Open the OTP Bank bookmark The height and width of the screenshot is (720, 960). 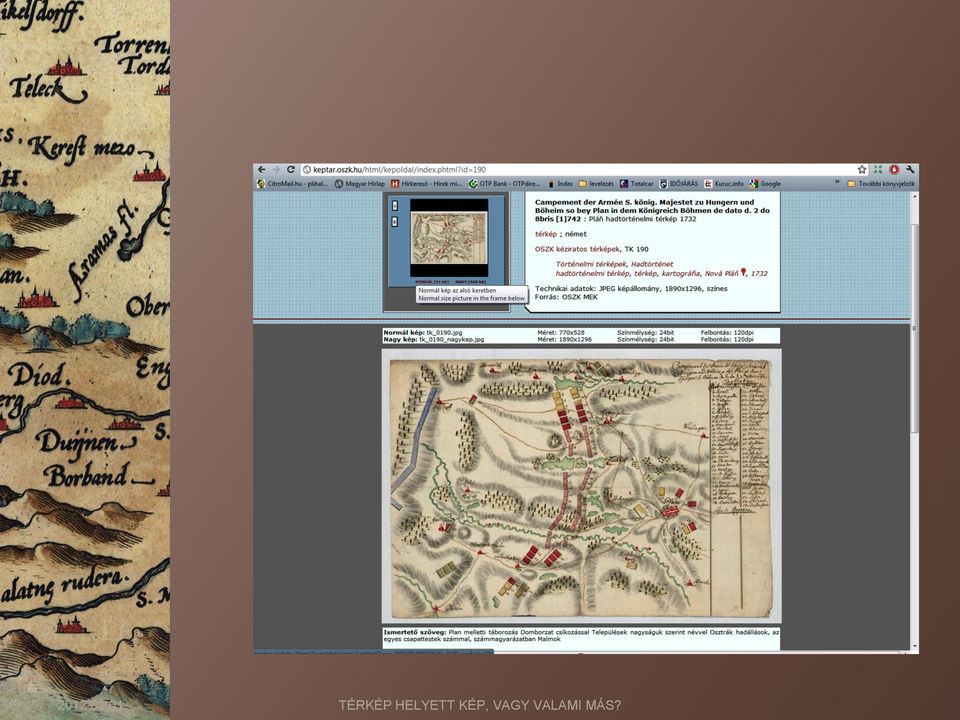(x=504, y=184)
